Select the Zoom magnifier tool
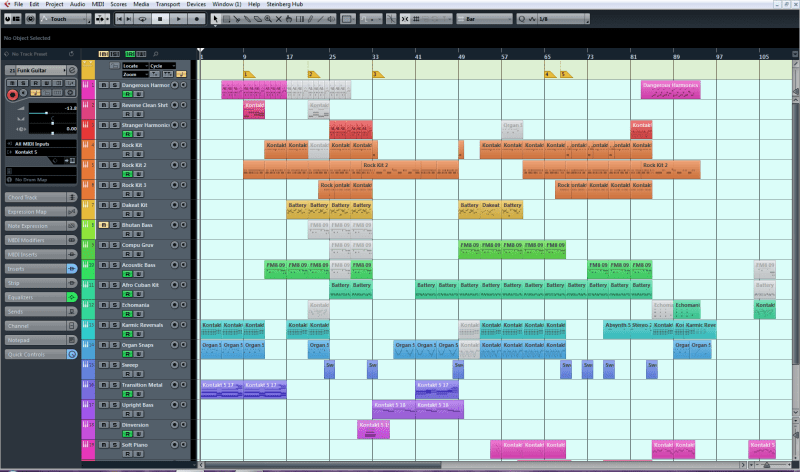The height and width of the screenshot is (472, 800). coord(268,19)
